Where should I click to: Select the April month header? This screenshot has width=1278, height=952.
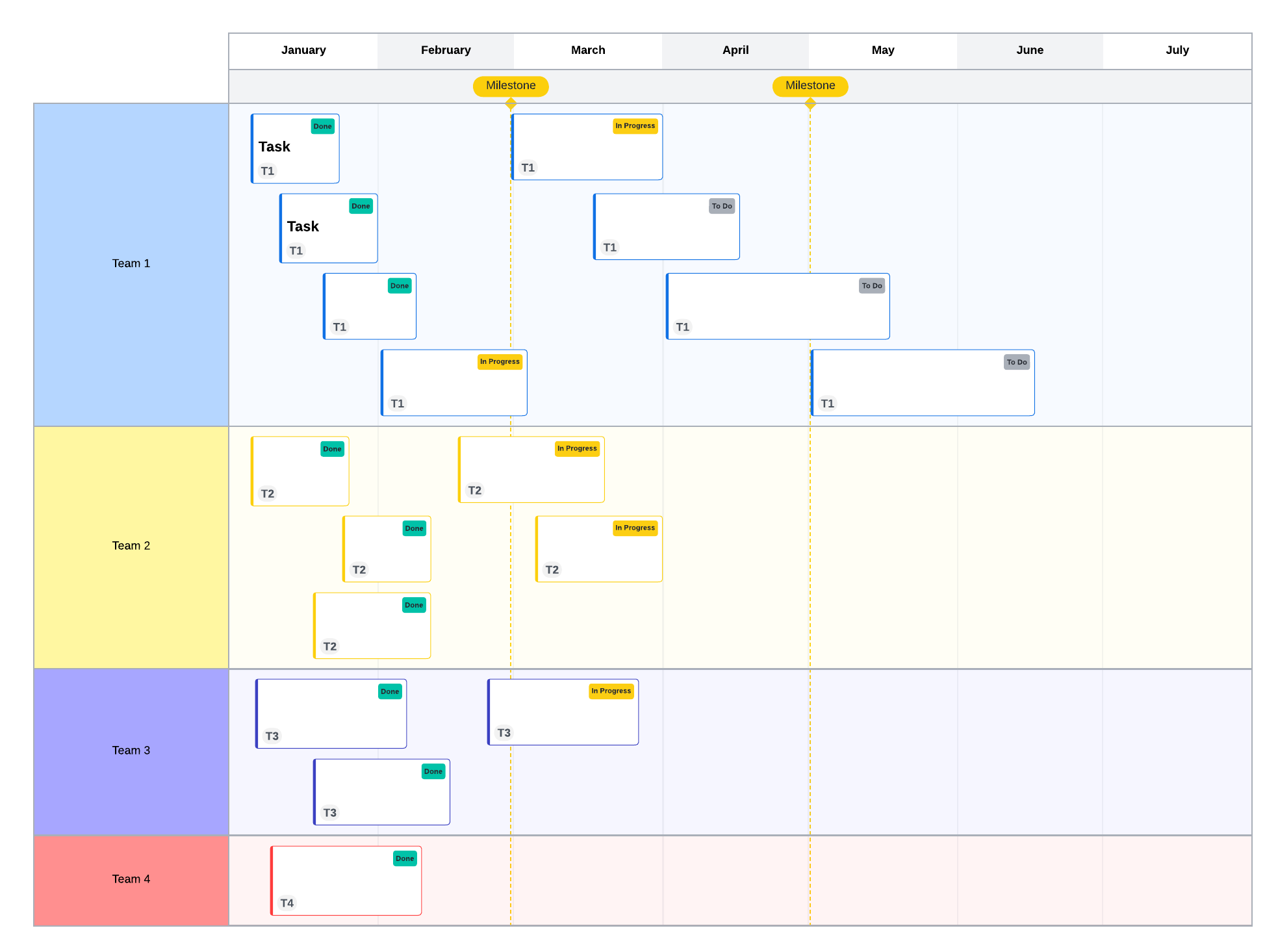(x=735, y=51)
